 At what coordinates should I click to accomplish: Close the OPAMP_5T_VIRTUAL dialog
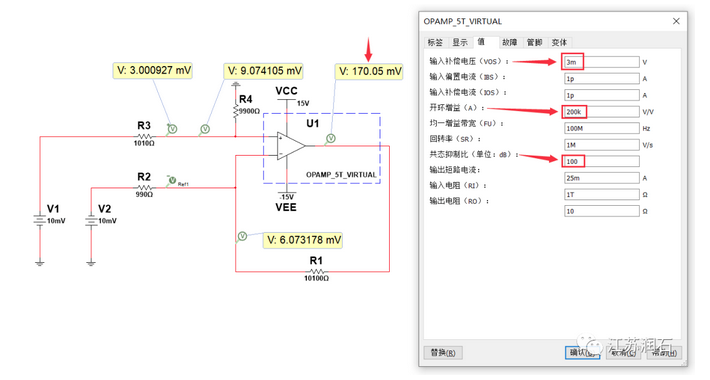tap(676, 21)
